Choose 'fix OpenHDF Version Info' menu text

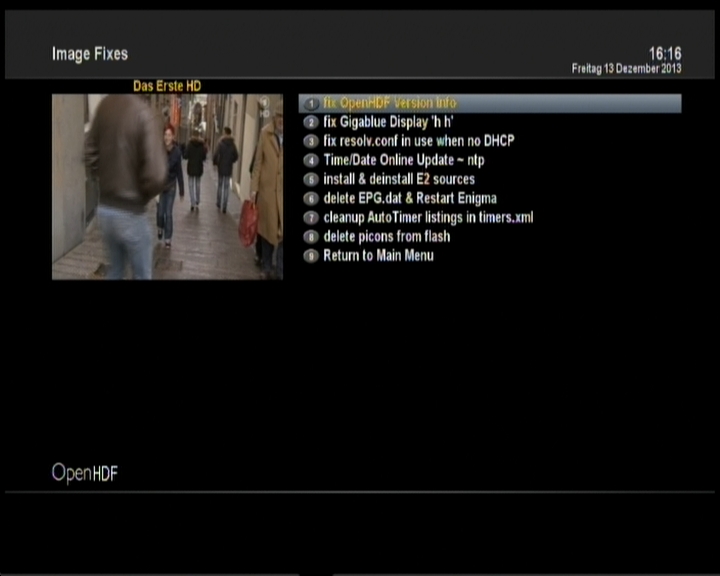(x=389, y=104)
